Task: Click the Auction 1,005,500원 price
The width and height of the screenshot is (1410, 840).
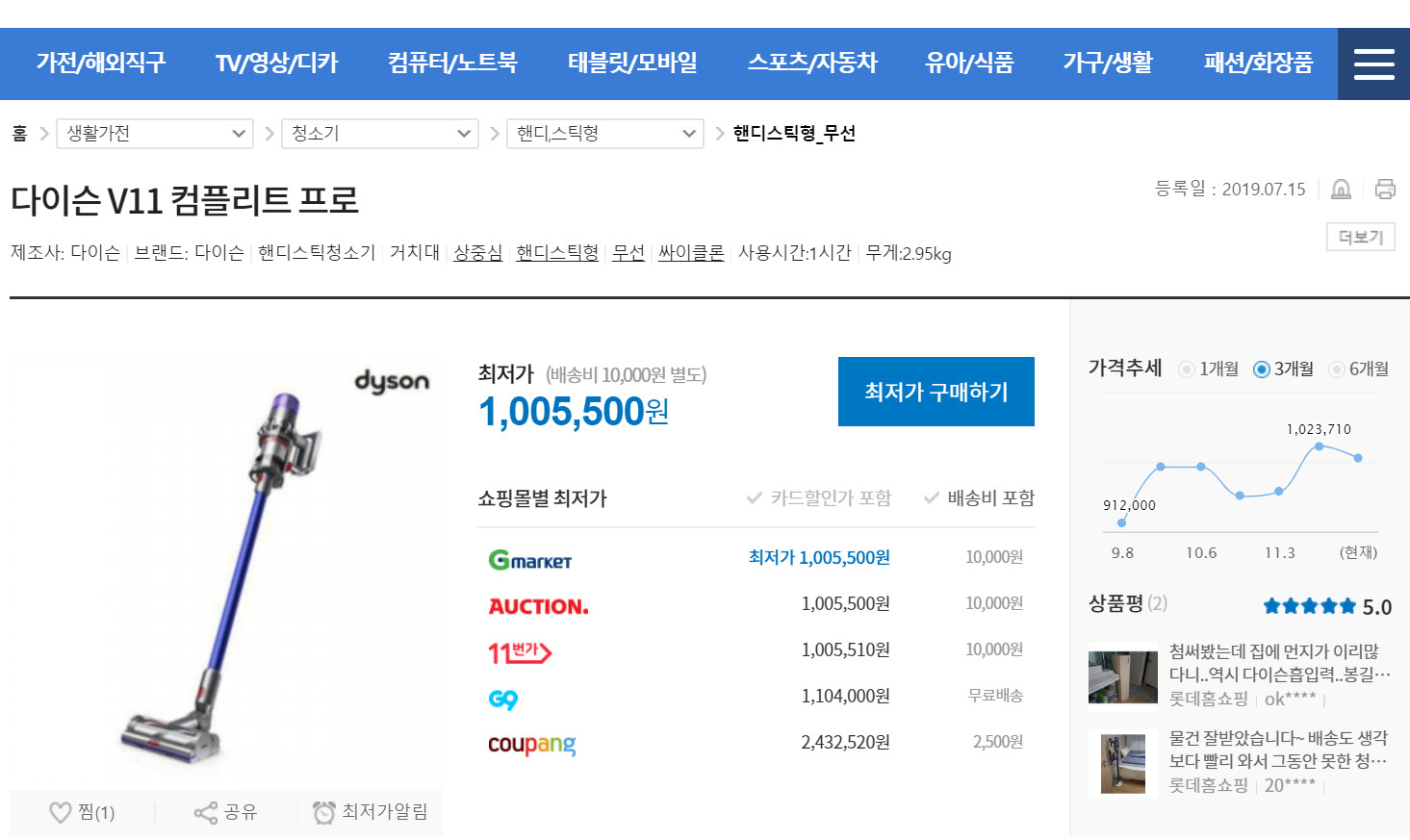Action: coord(845,603)
